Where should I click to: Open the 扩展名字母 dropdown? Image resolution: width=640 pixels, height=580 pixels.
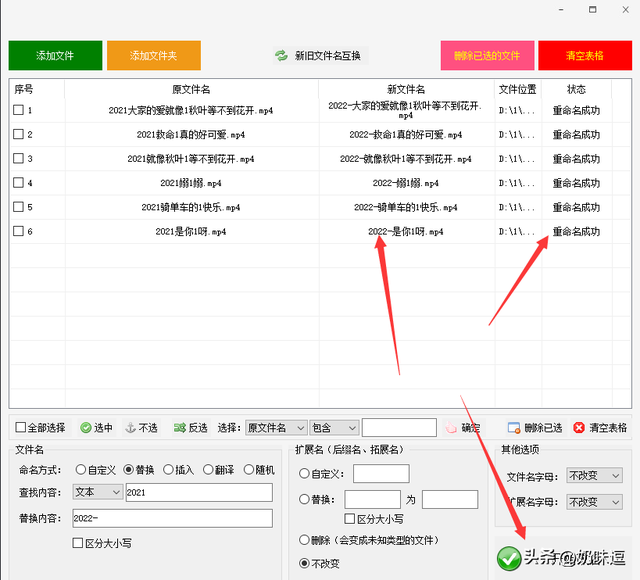coord(594,502)
